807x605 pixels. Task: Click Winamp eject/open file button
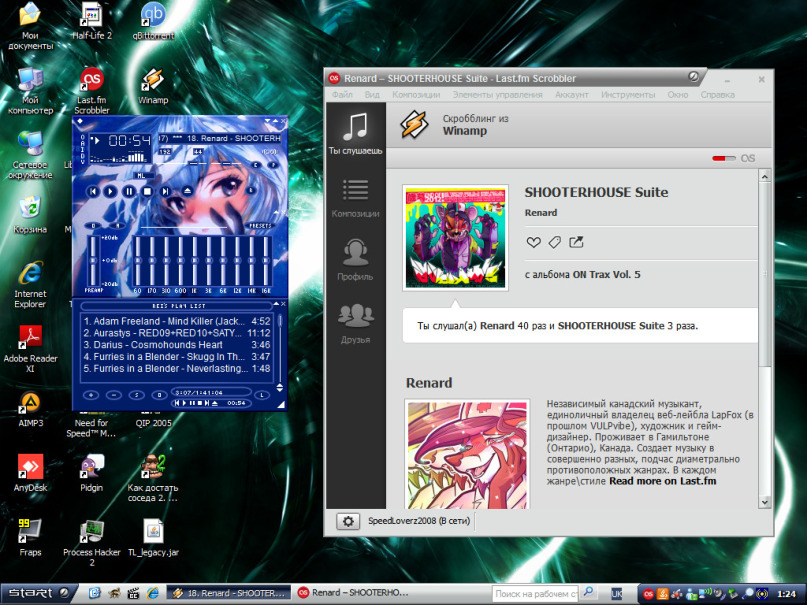pyautogui.click(x=187, y=191)
